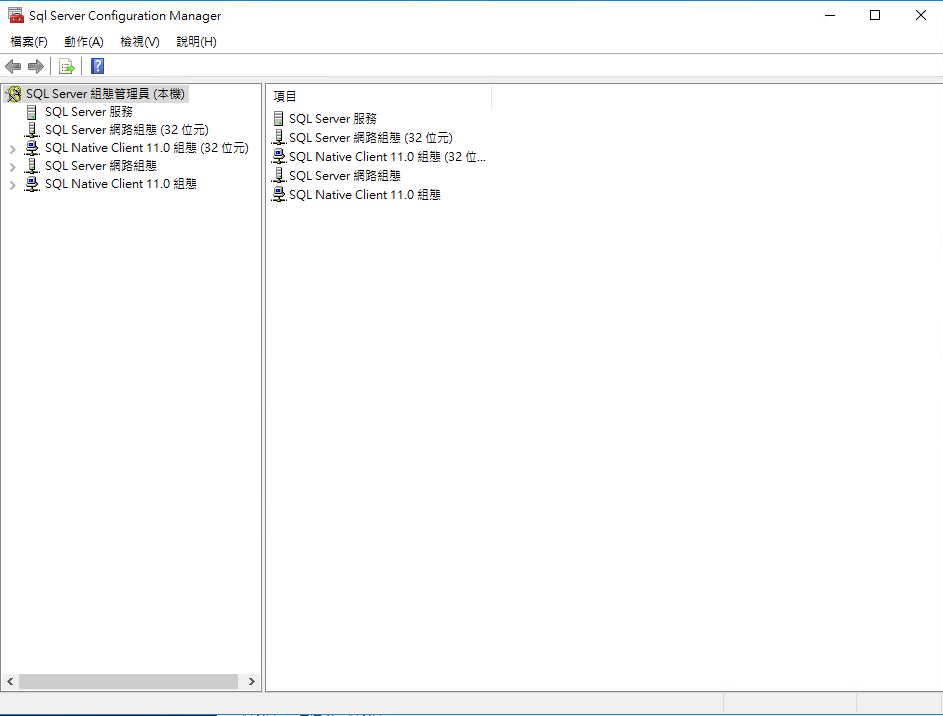943x716 pixels.
Task: Click the Native Client 11.0 組態 icon in right pane
Action: [278, 195]
